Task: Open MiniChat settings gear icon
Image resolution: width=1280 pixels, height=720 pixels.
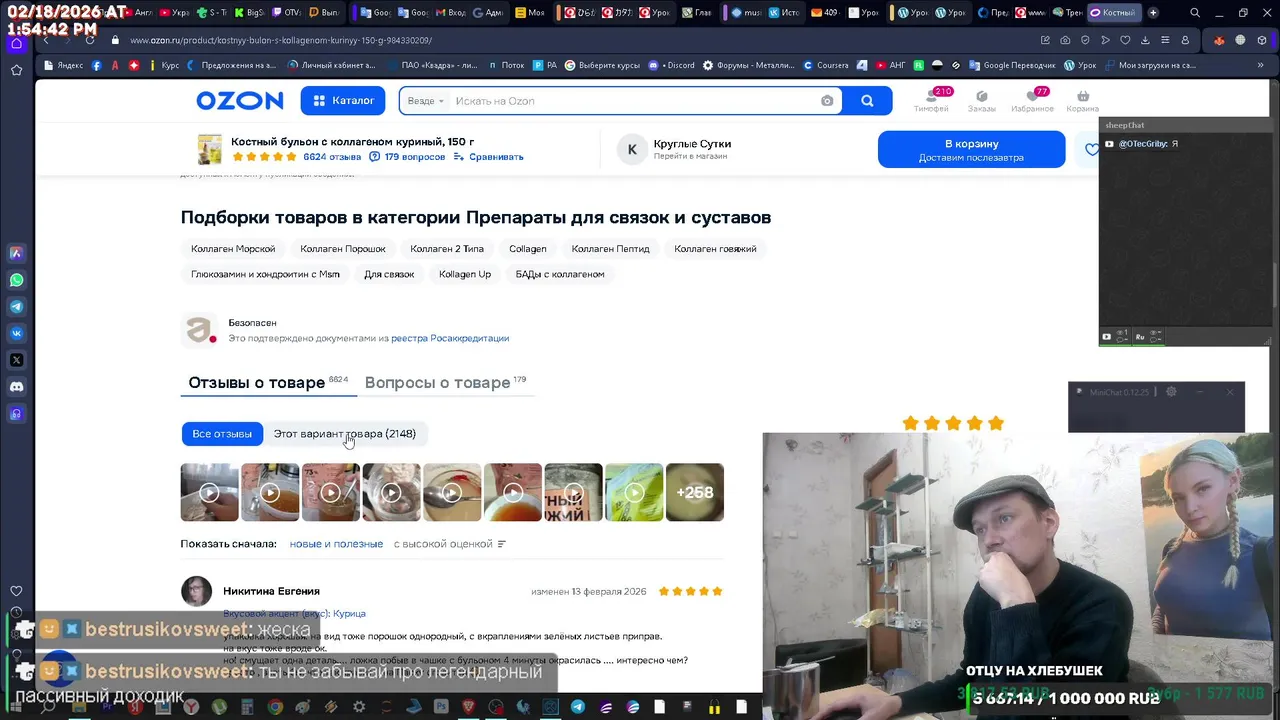Action: point(1171,392)
